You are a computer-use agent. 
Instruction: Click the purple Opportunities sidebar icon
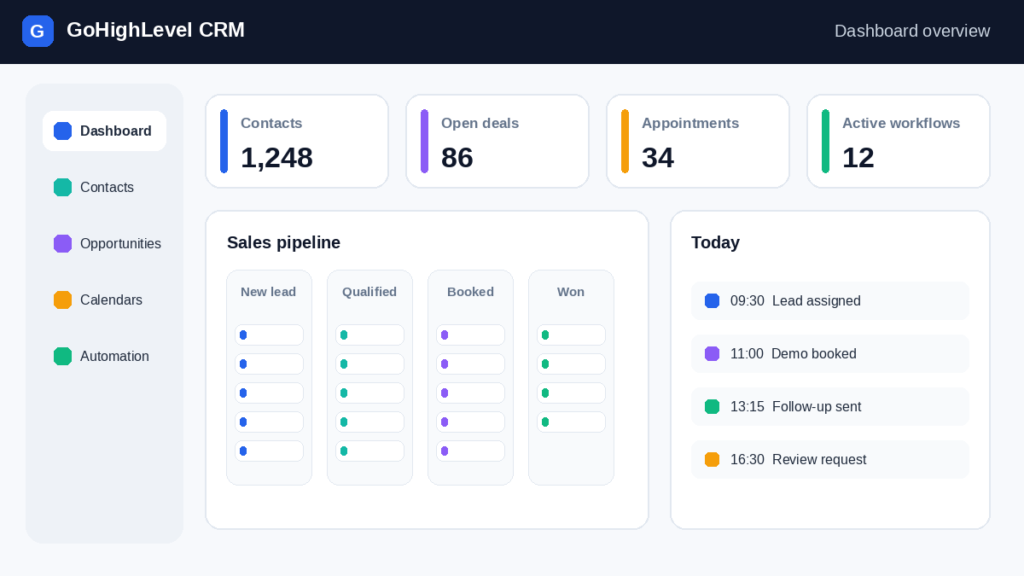click(63, 244)
